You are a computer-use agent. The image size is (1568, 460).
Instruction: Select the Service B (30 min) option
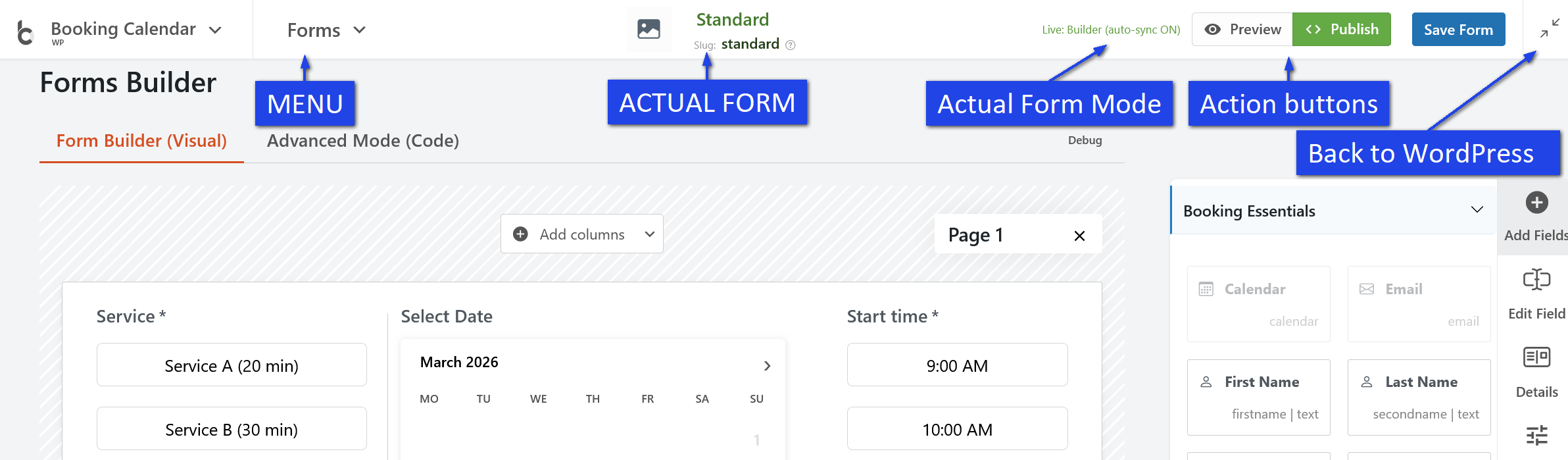(x=232, y=429)
